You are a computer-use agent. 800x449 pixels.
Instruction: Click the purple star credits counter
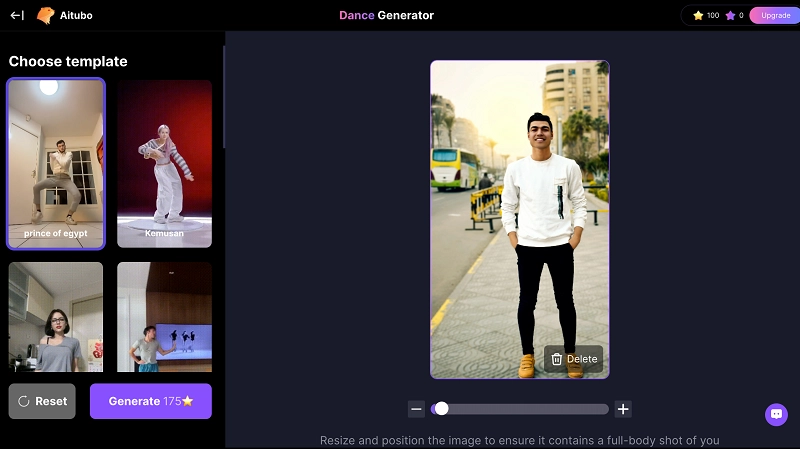point(733,15)
